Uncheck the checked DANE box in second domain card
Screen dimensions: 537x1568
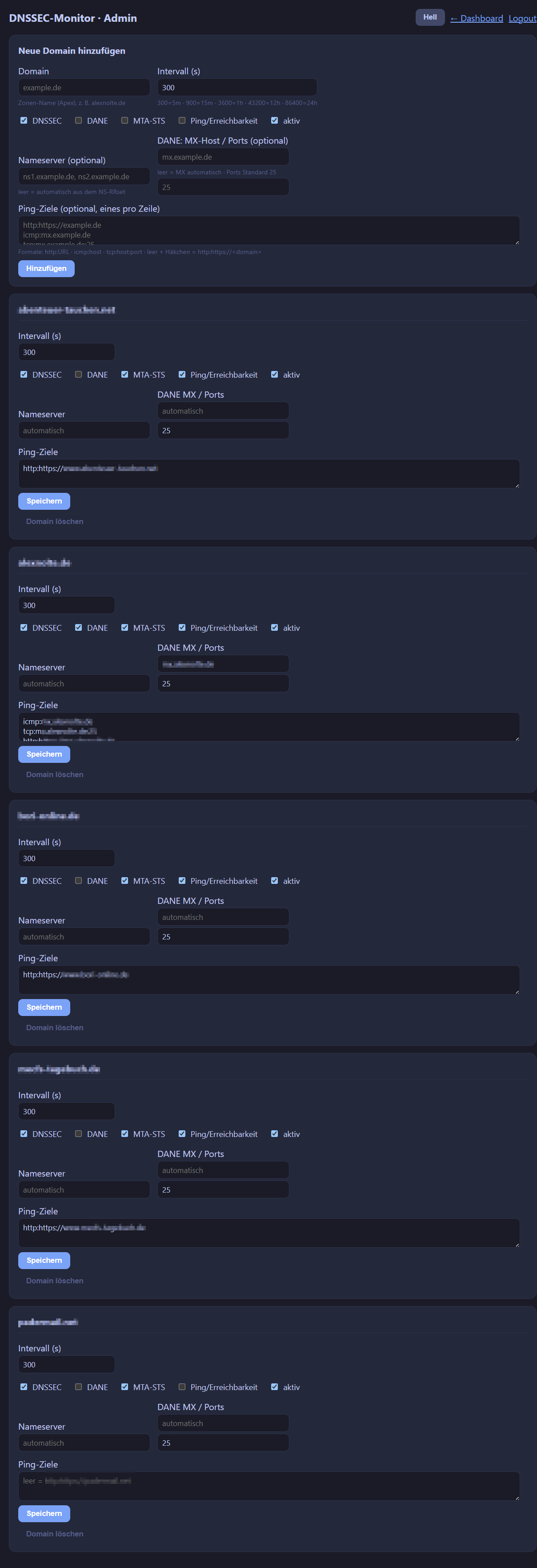tap(78, 628)
